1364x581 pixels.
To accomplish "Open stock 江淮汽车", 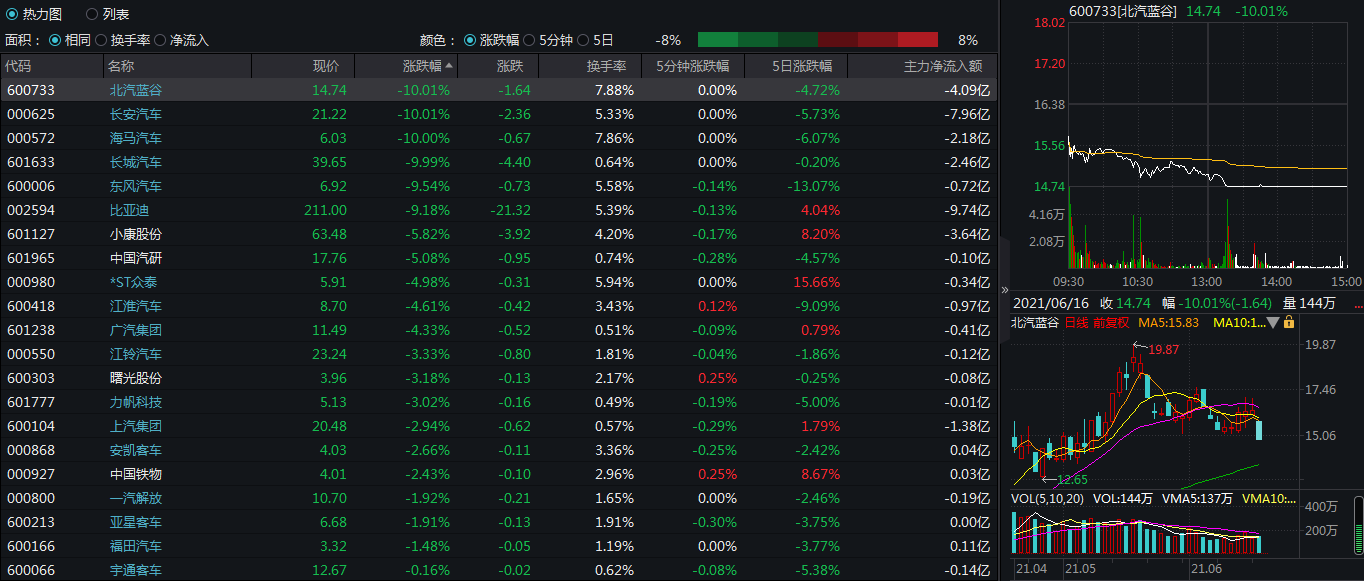I will pyautogui.click(x=136, y=306).
